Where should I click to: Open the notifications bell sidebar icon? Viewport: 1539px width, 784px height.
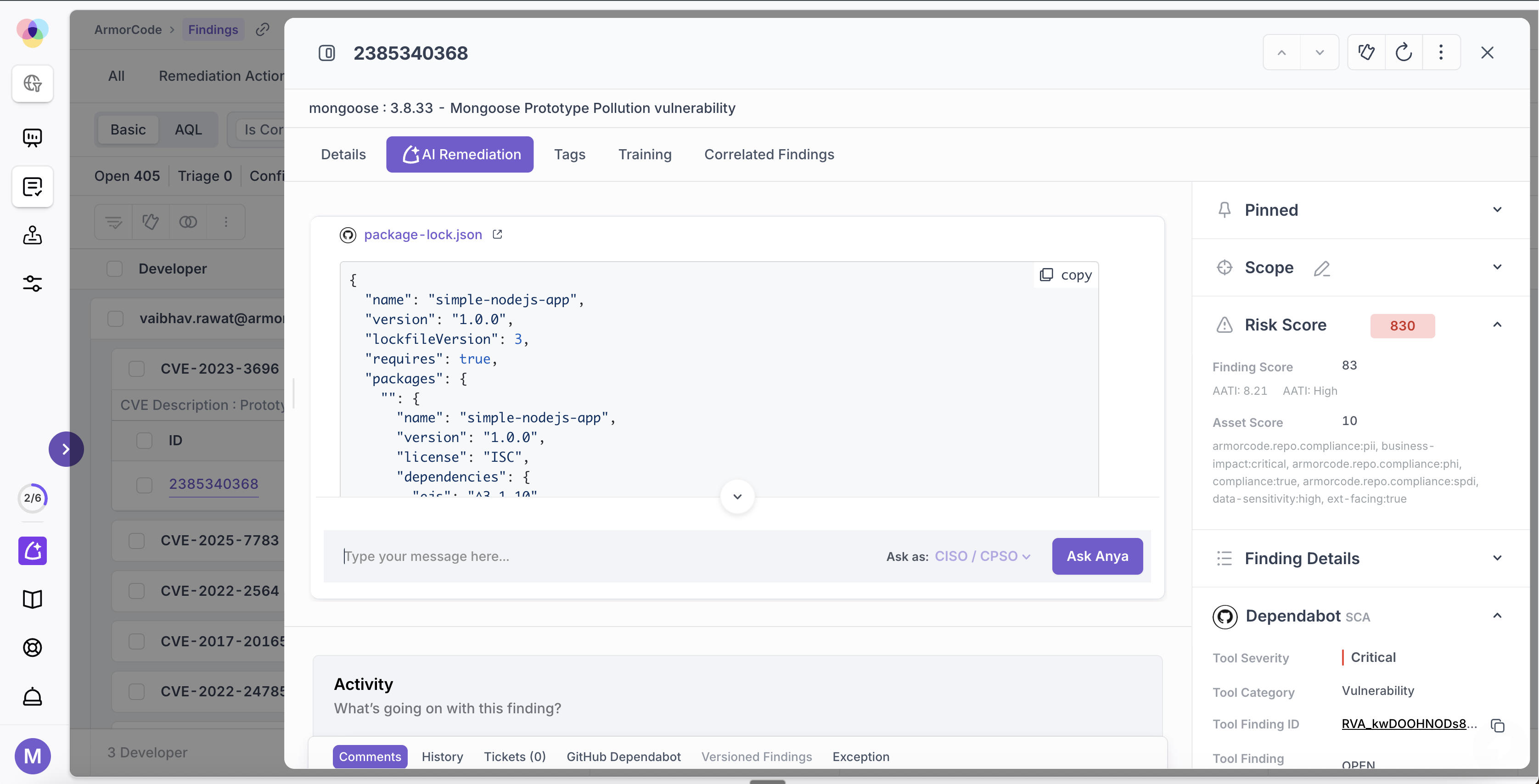[32, 697]
